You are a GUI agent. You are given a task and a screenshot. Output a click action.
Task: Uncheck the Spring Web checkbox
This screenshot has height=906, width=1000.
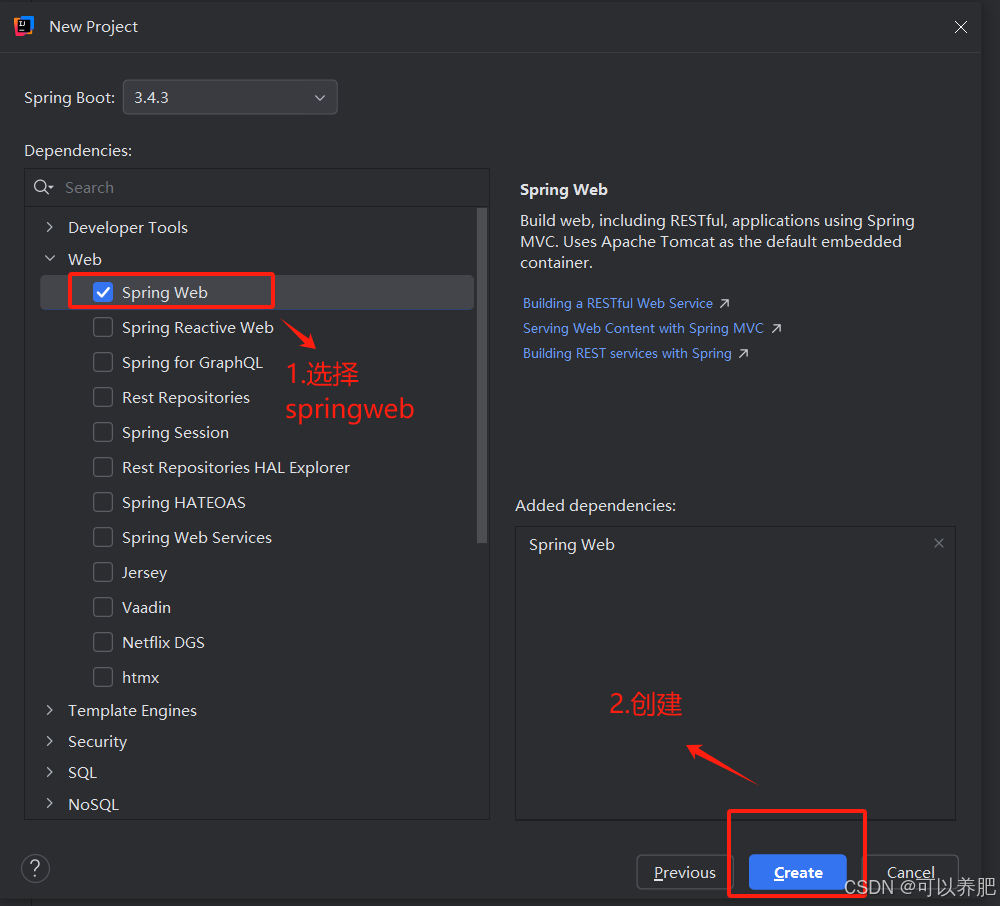[x=103, y=292]
